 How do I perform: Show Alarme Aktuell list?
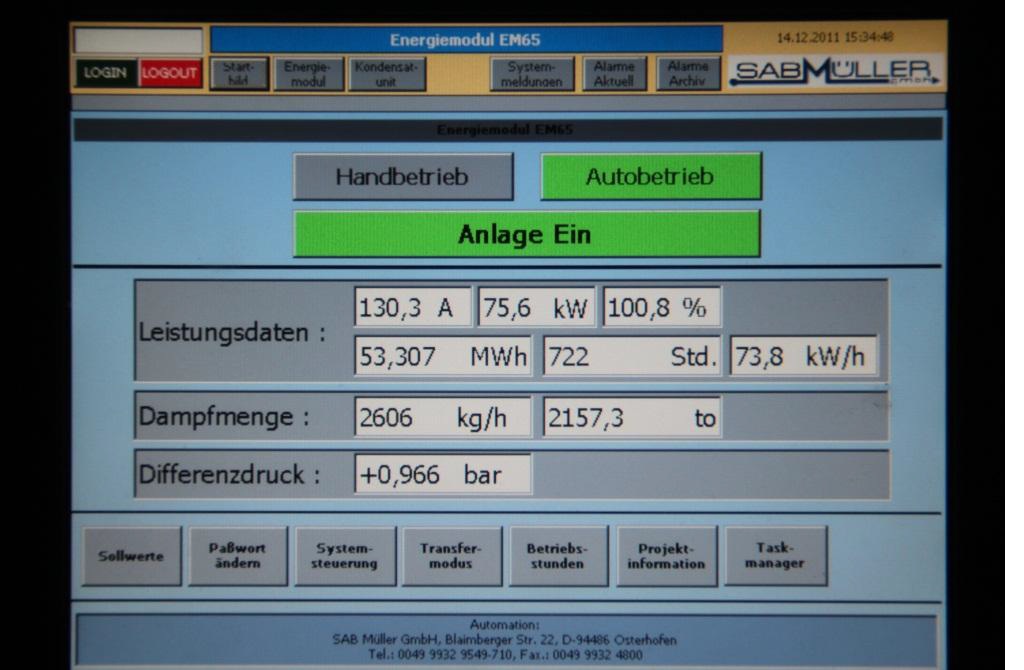click(615, 74)
